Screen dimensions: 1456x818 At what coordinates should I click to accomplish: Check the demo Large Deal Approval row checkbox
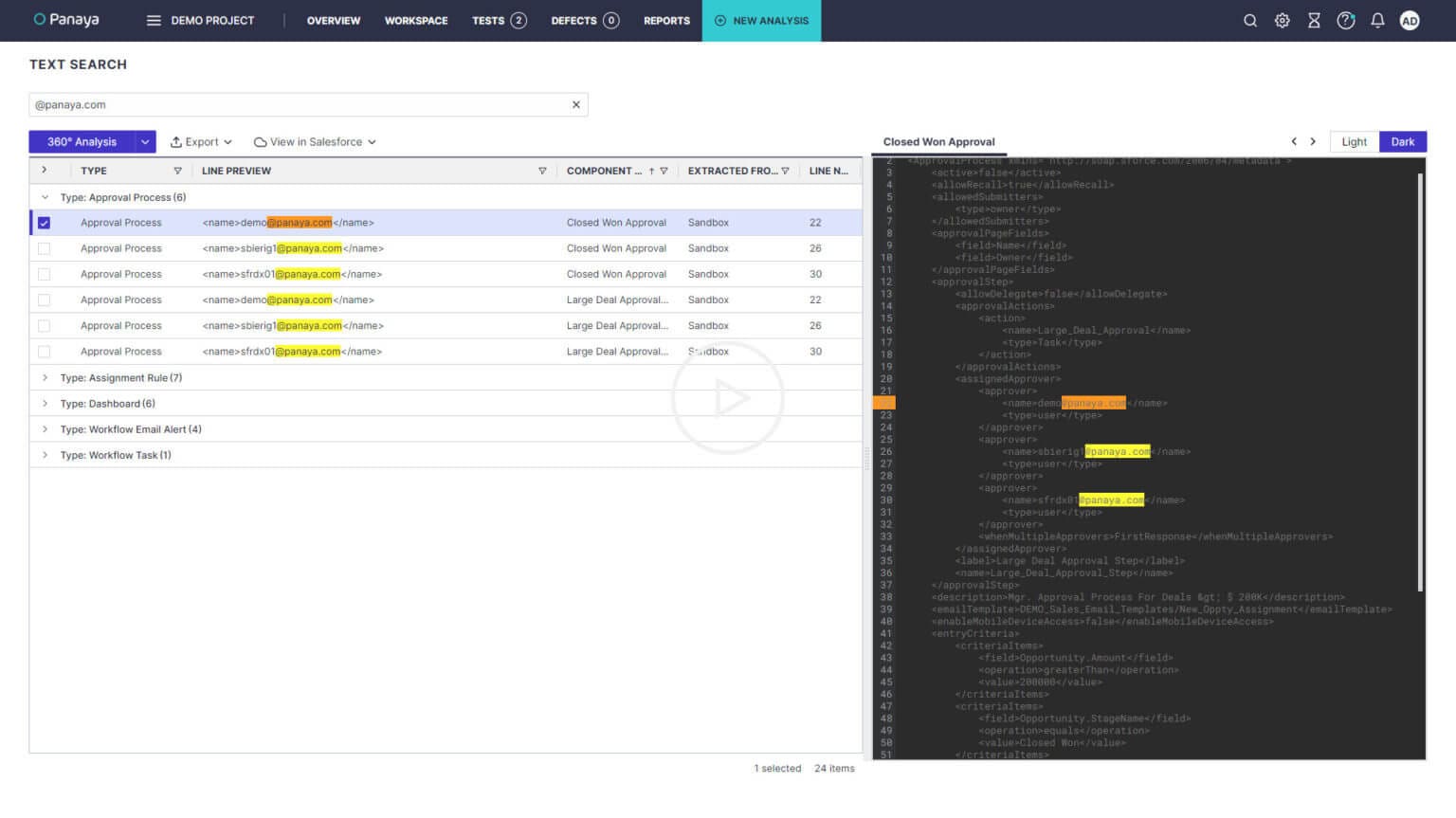click(x=44, y=300)
